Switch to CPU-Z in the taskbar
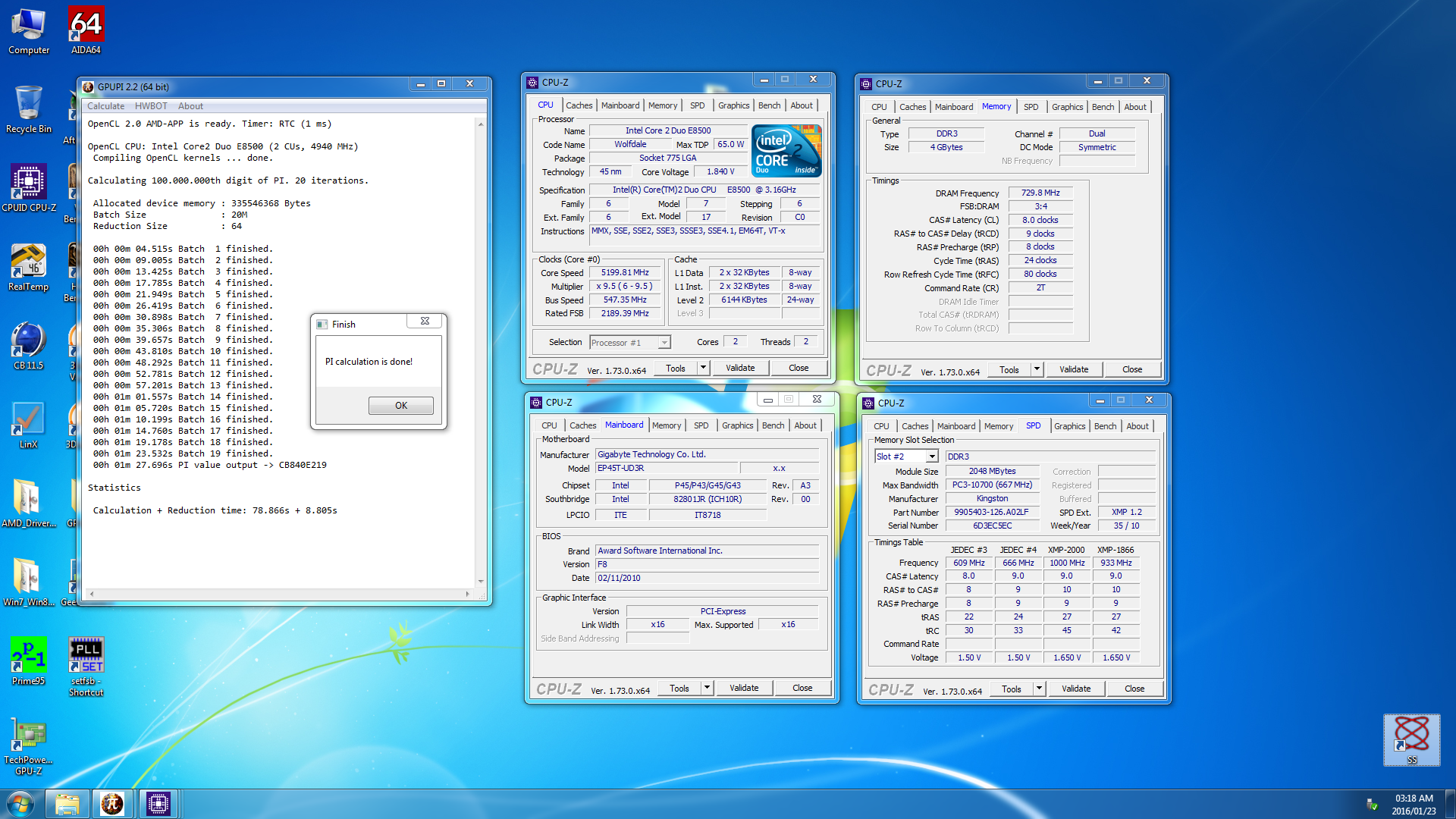Image resolution: width=1456 pixels, height=819 pixels. (x=158, y=804)
